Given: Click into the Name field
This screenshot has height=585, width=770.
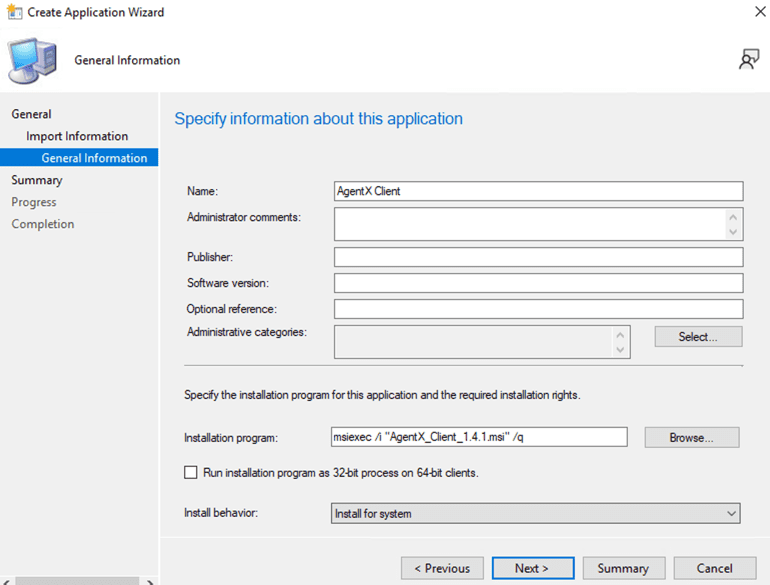Looking at the screenshot, I should (539, 191).
